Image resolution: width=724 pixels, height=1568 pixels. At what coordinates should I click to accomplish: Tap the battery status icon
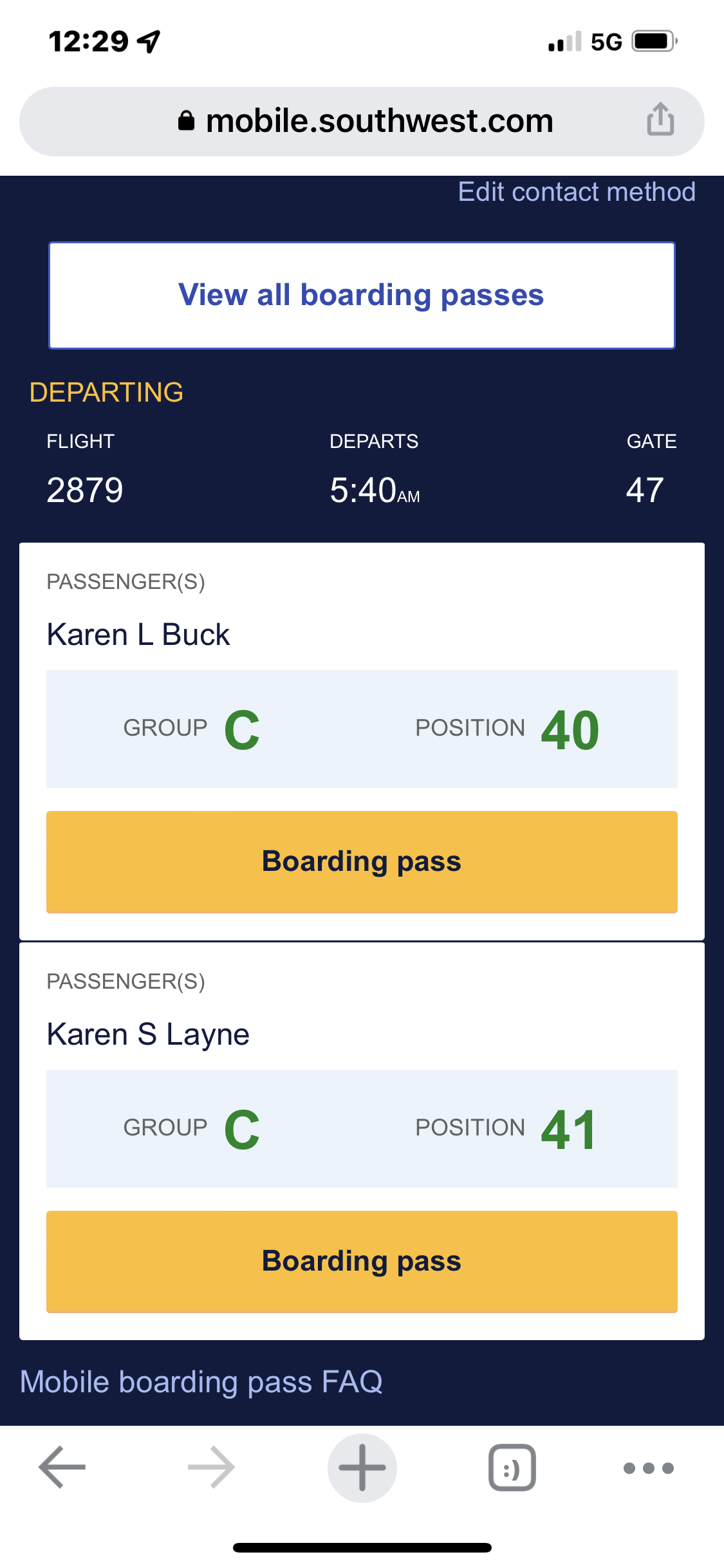pos(654,42)
